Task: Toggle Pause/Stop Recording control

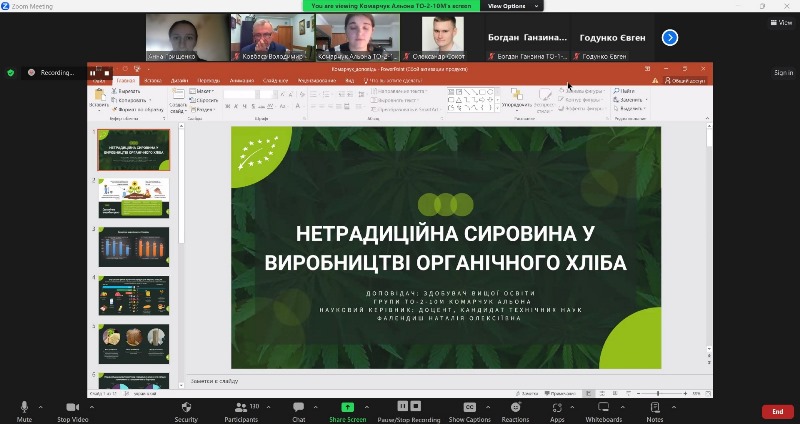Action: coord(409,407)
